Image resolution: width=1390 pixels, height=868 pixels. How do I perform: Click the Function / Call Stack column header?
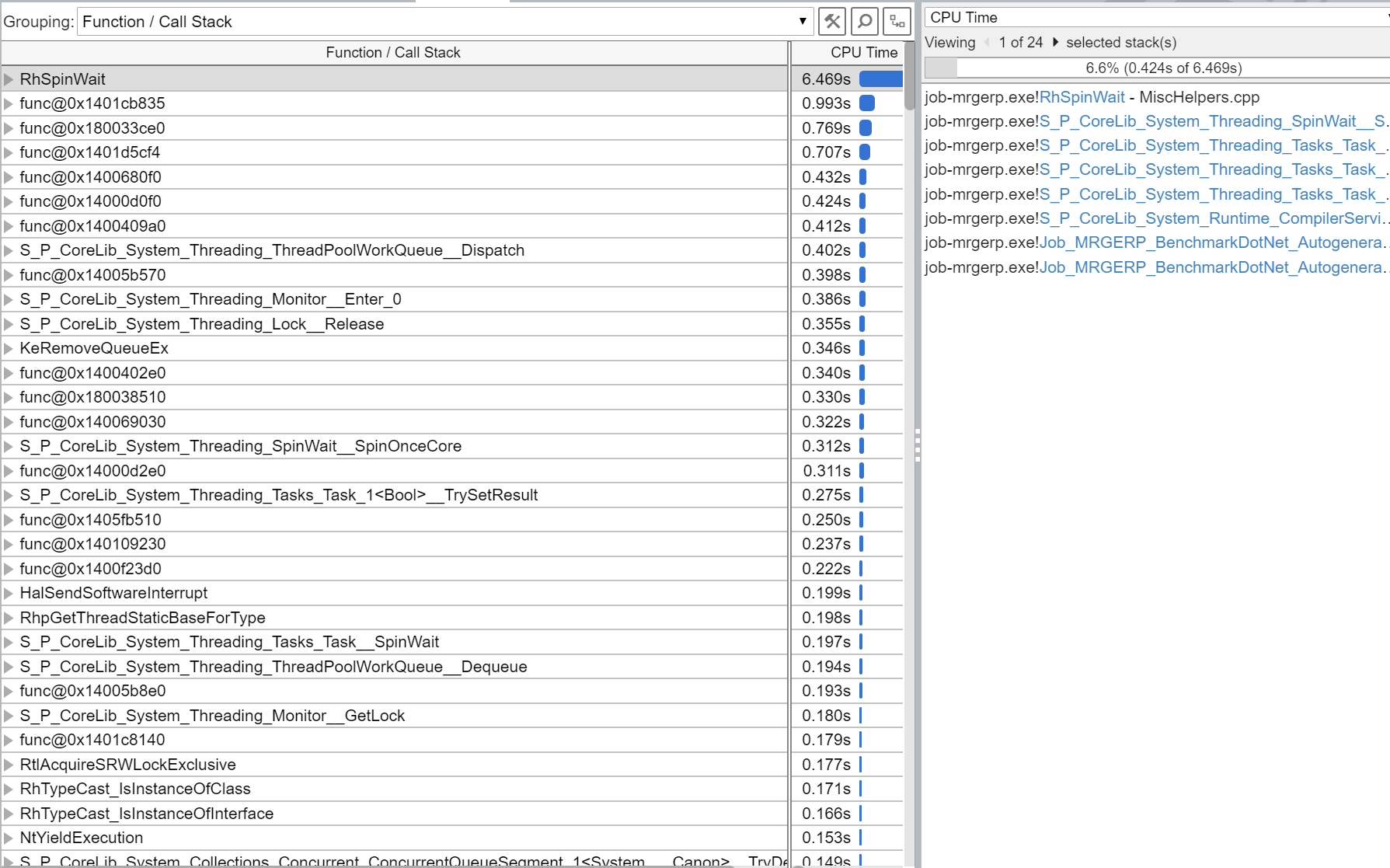393,52
